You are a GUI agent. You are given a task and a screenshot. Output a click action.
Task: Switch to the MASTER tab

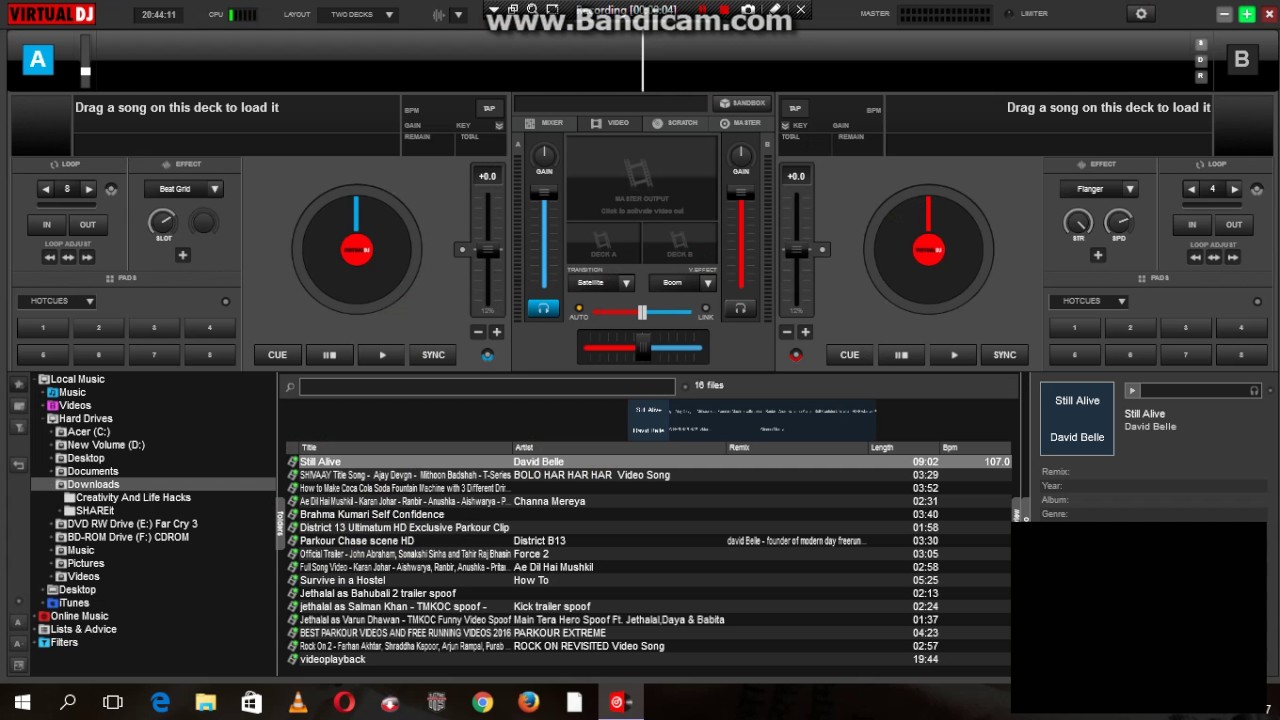[x=740, y=123]
